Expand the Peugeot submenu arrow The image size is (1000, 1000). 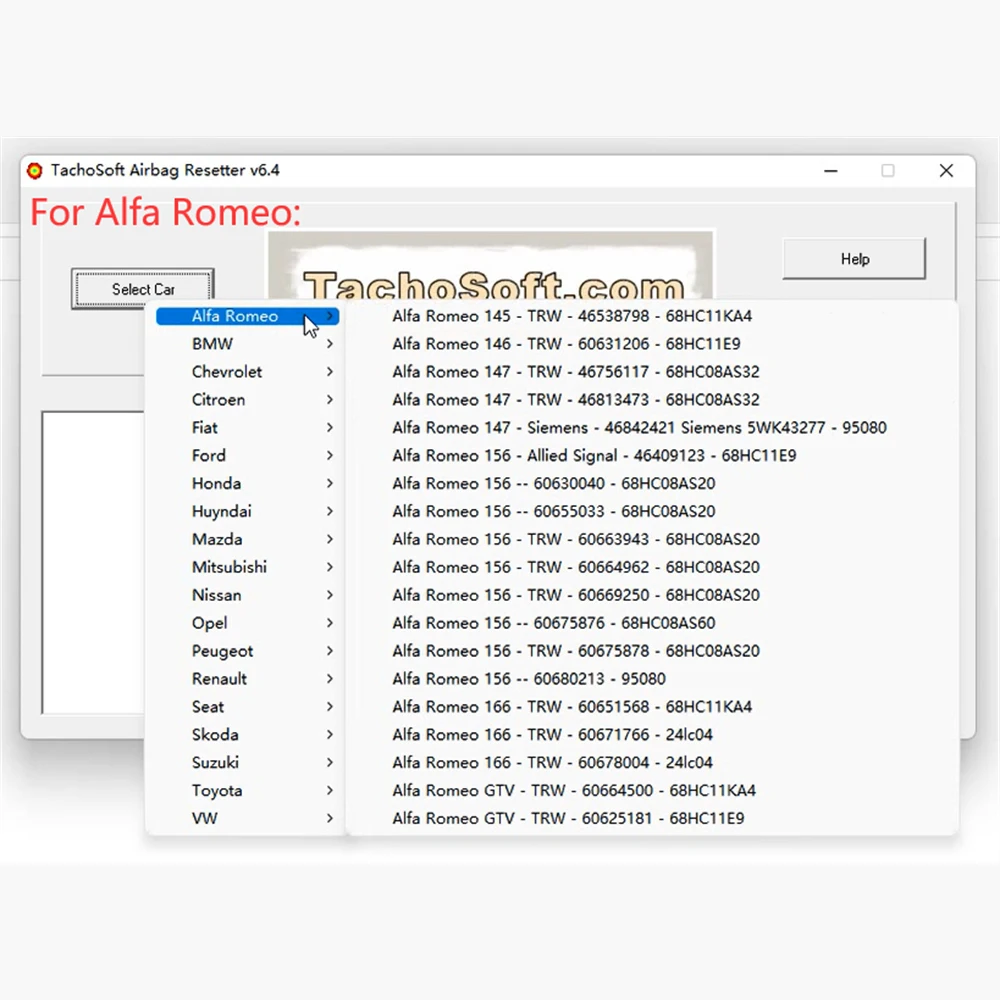tap(330, 651)
